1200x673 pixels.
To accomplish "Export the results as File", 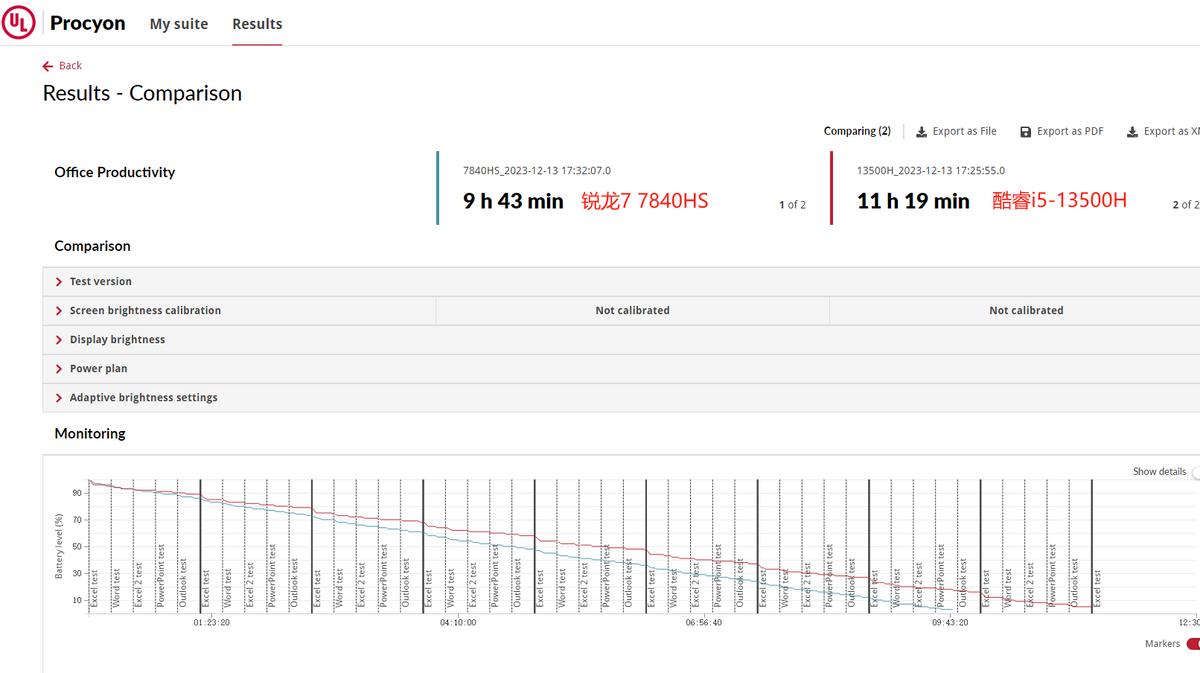I will (x=956, y=131).
